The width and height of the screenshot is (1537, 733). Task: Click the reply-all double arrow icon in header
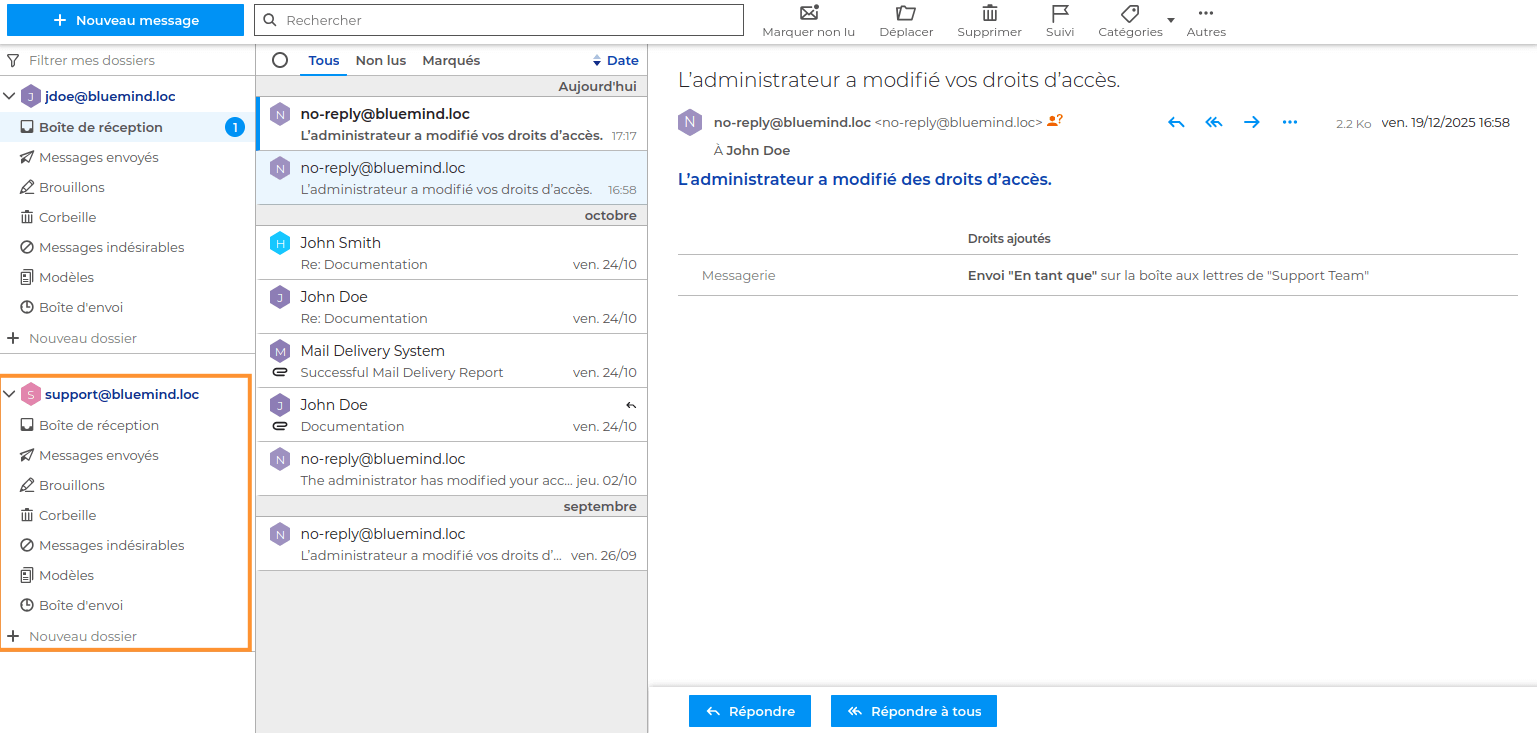tap(1214, 122)
